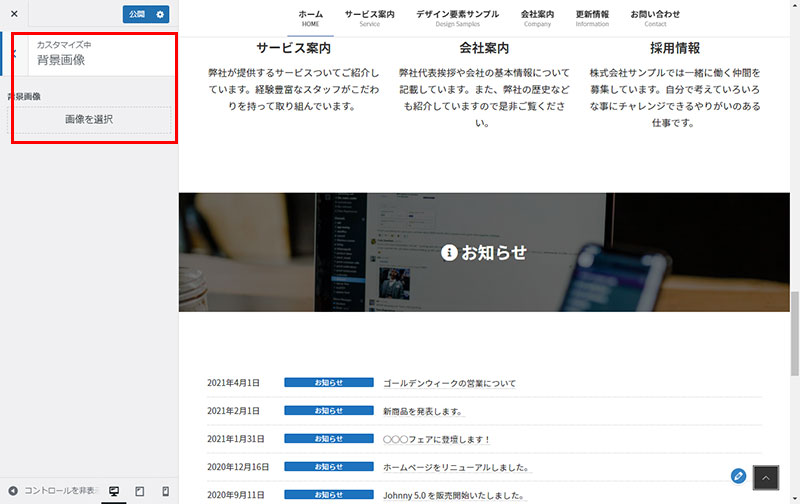
Task: Hide controls with コントロールを非表示 arrow
Action: click(x=13, y=491)
